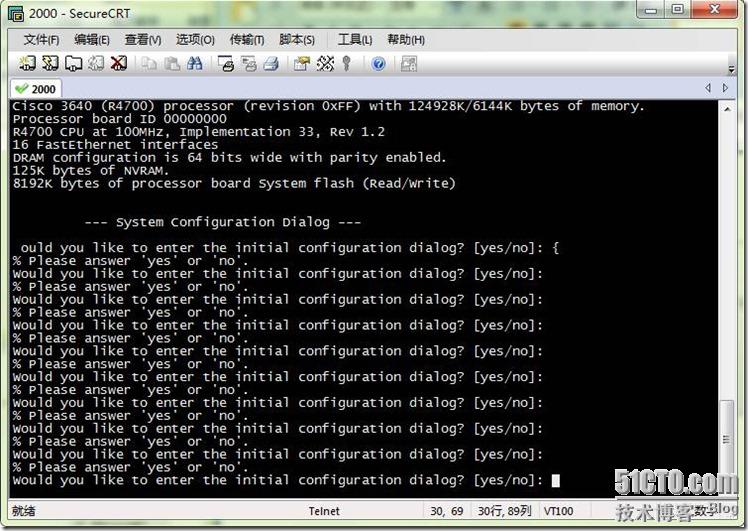This screenshot has height=531, width=748.
Task: Click the Print Selection icon
Action: click(249, 63)
